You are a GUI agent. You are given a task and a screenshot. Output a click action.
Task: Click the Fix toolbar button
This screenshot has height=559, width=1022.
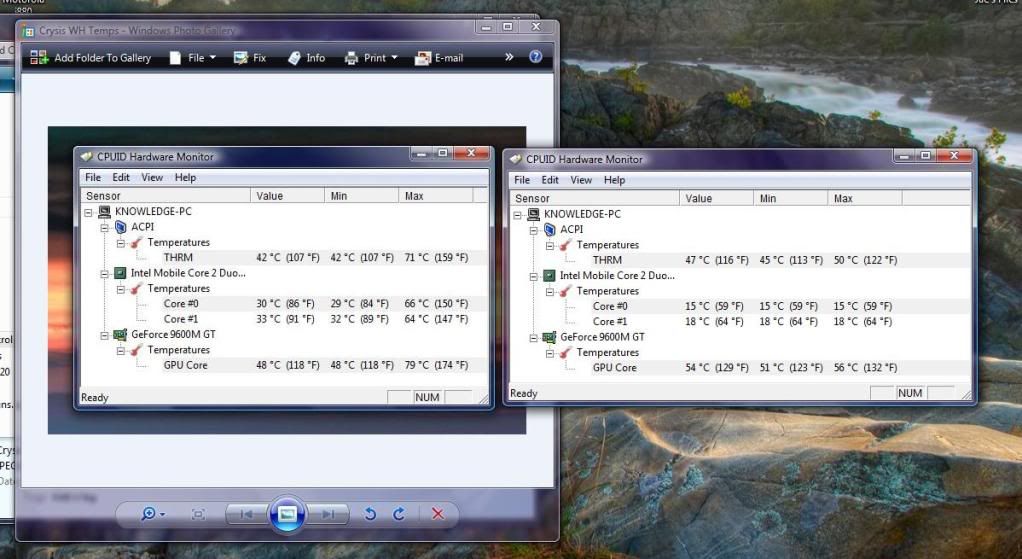(250, 57)
